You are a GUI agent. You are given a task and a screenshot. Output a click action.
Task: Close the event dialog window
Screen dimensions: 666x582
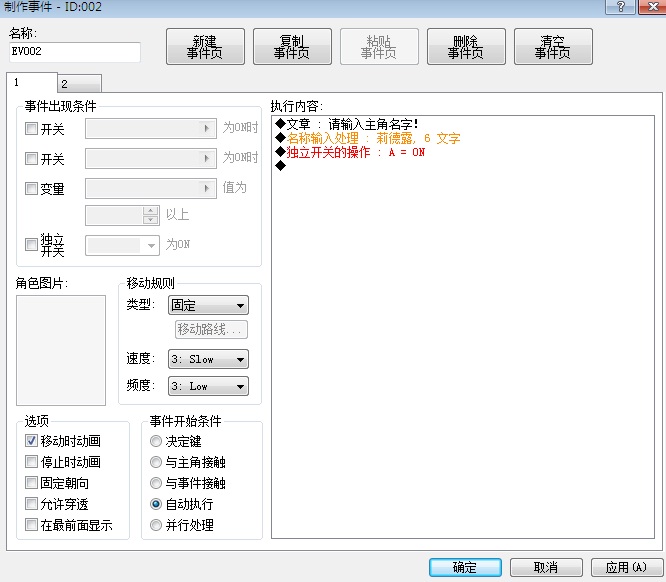click(x=652, y=6)
